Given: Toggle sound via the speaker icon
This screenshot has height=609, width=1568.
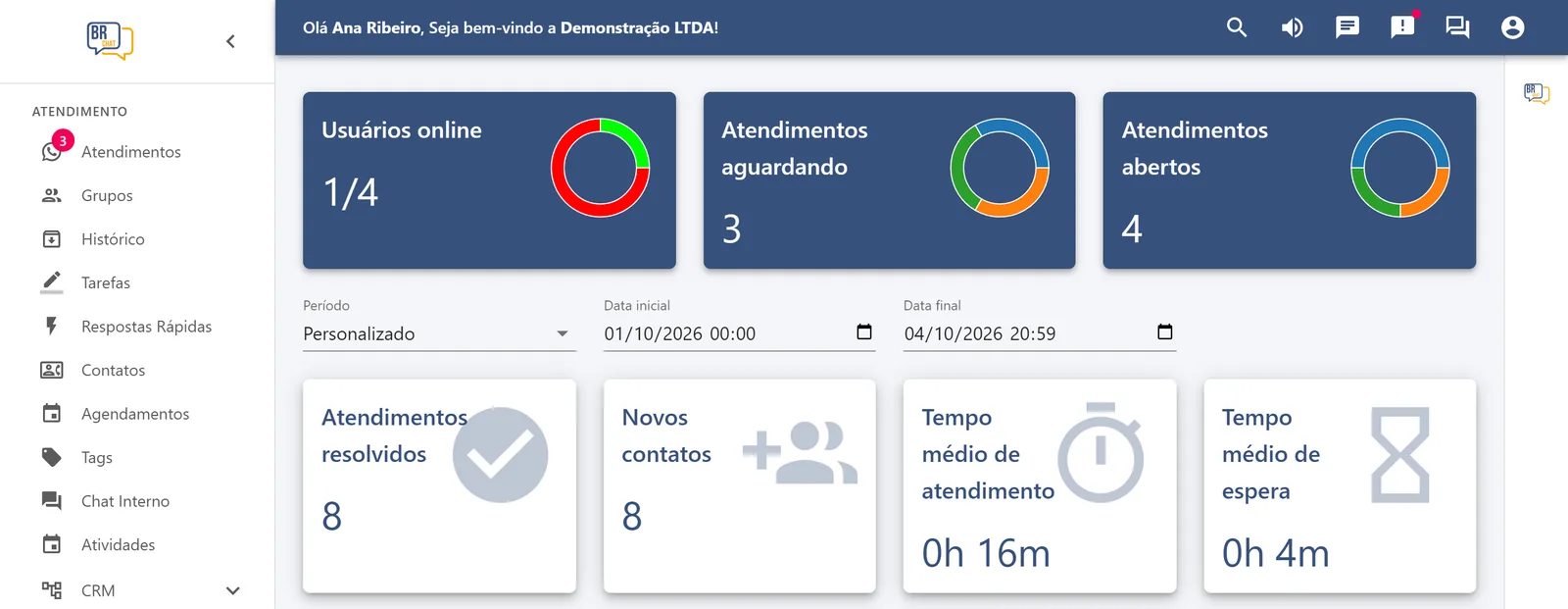Looking at the screenshot, I should (x=1292, y=27).
